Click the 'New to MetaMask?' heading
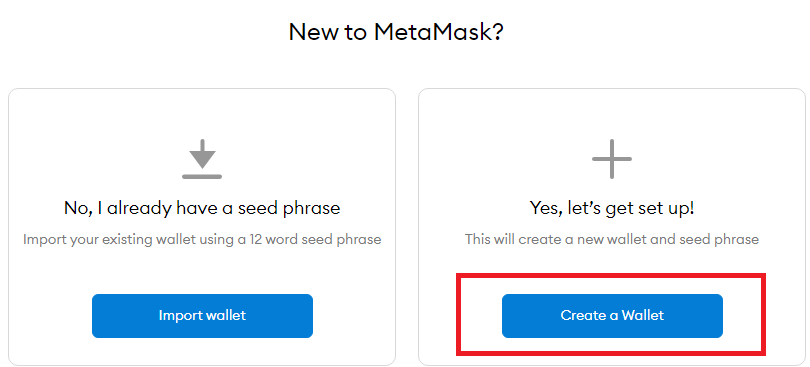Image resolution: width=810 pixels, height=367 pixels. click(396, 32)
